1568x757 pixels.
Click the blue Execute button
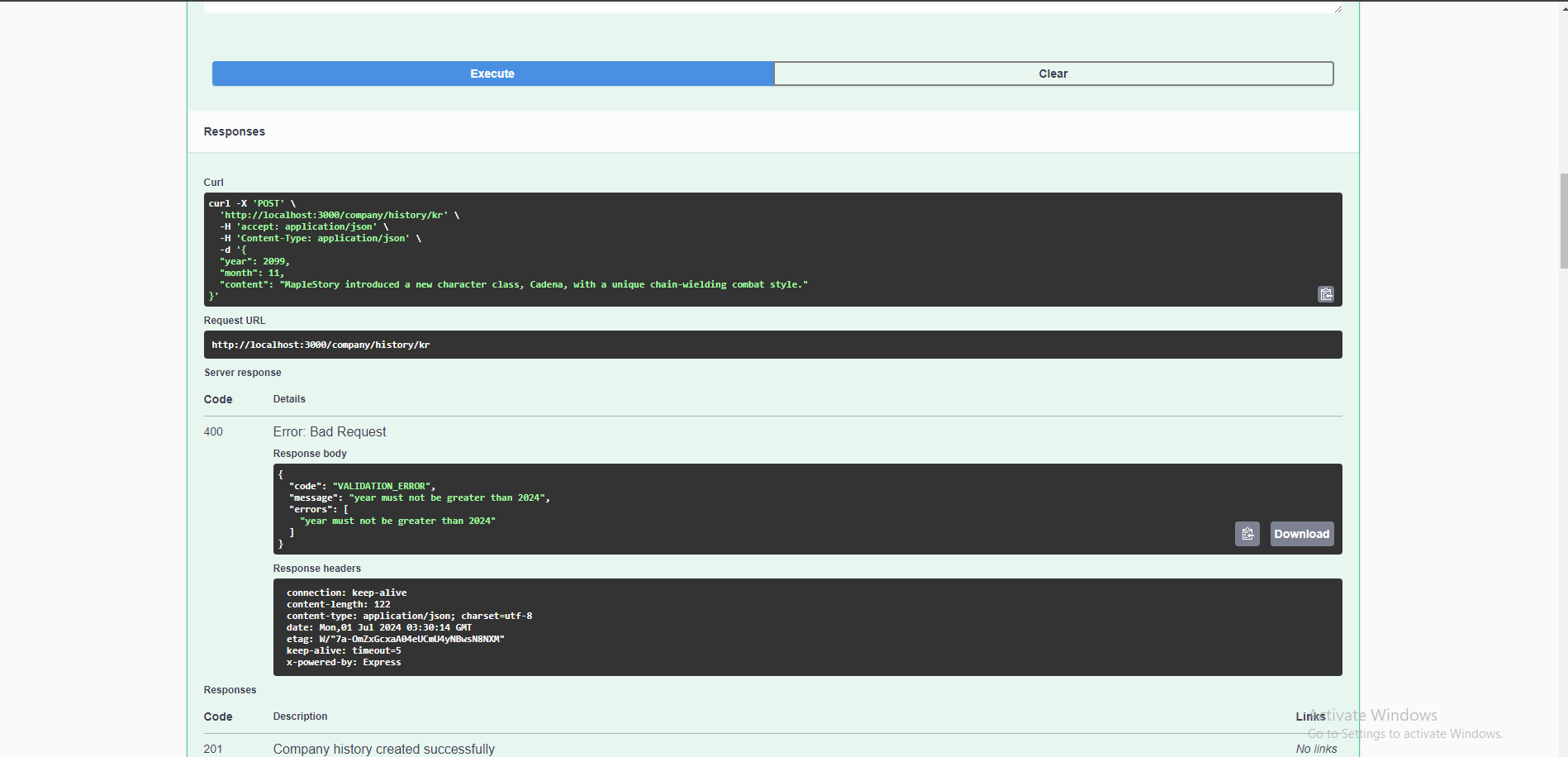coord(492,74)
